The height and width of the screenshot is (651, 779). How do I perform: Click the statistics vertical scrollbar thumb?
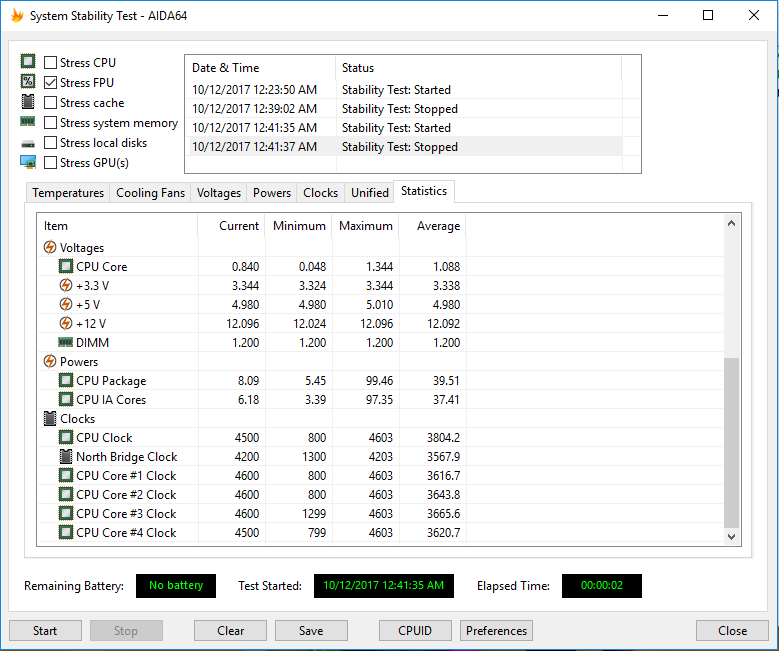coord(731,442)
